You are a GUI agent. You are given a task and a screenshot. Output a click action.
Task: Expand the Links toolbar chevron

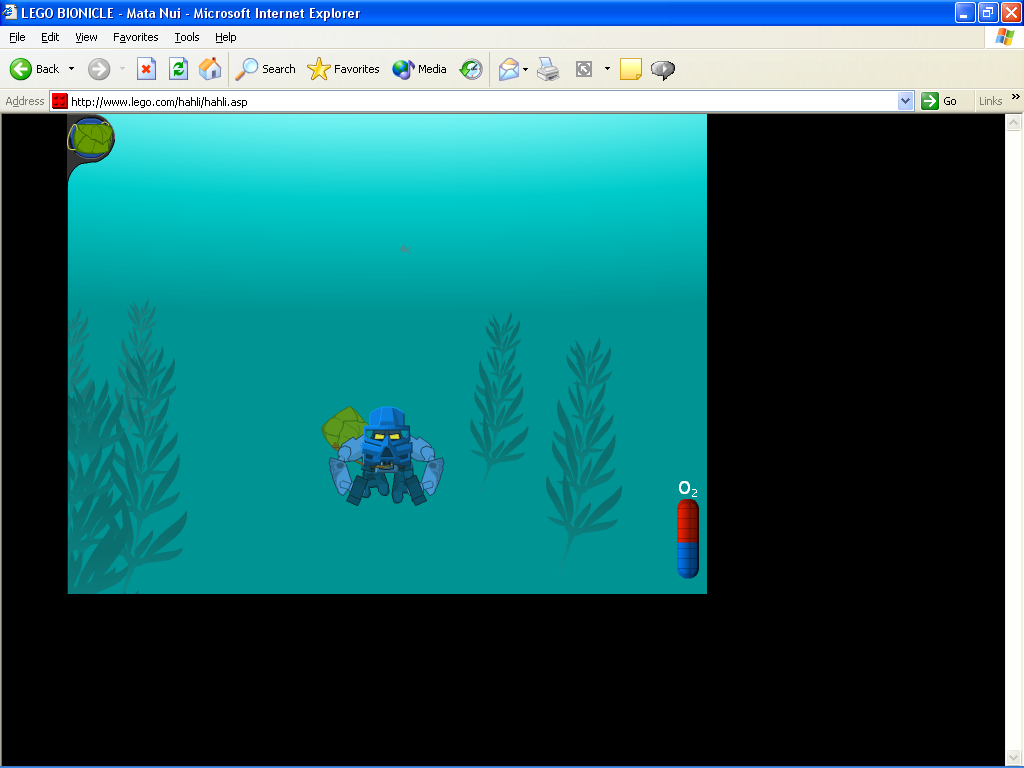(1016, 97)
